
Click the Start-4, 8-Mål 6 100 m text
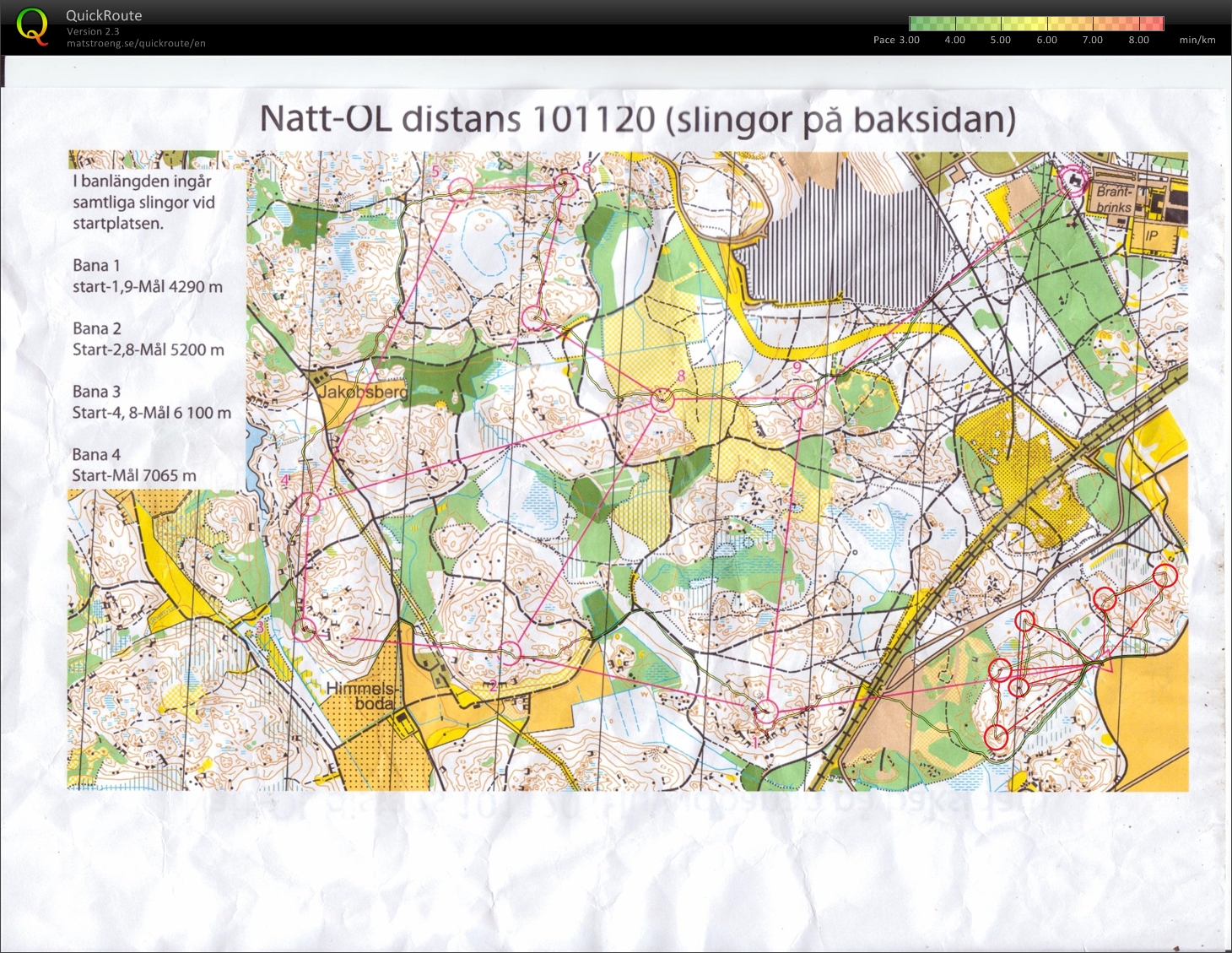coord(152,413)
